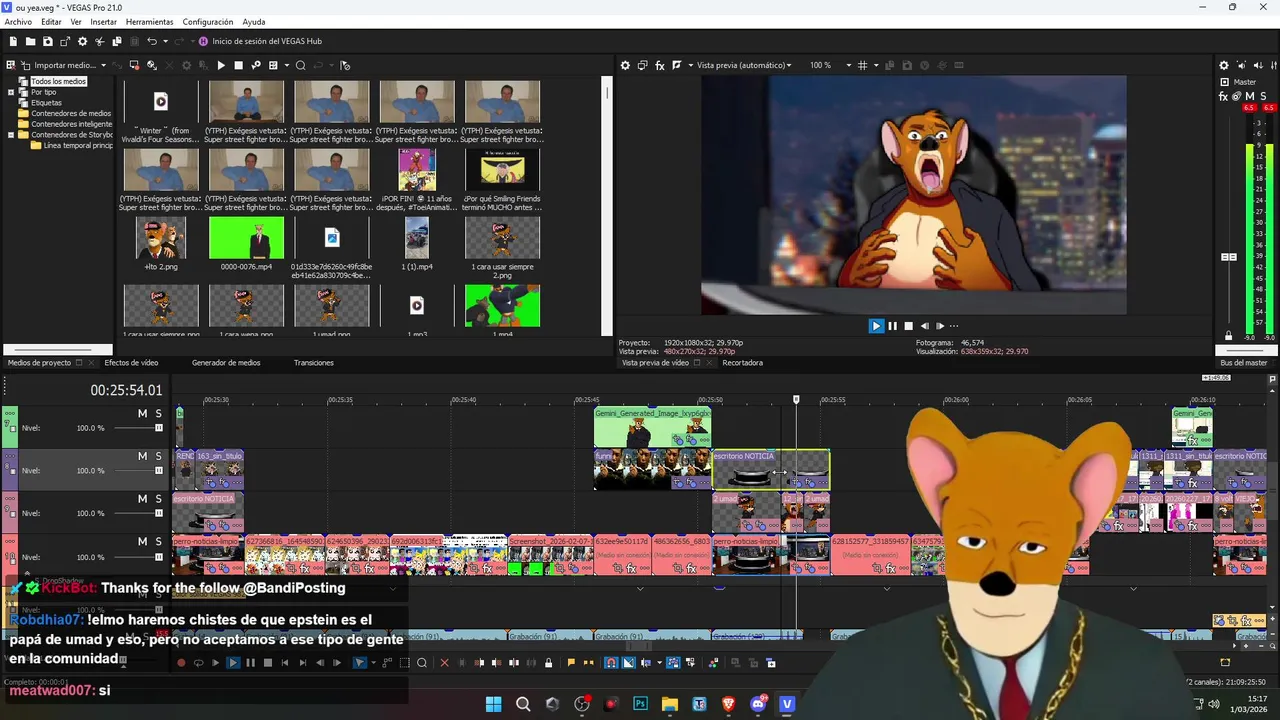Viewport: 1280px width, 720px height.
Task: Toggle snapping magnet icon
Action: 611,662
